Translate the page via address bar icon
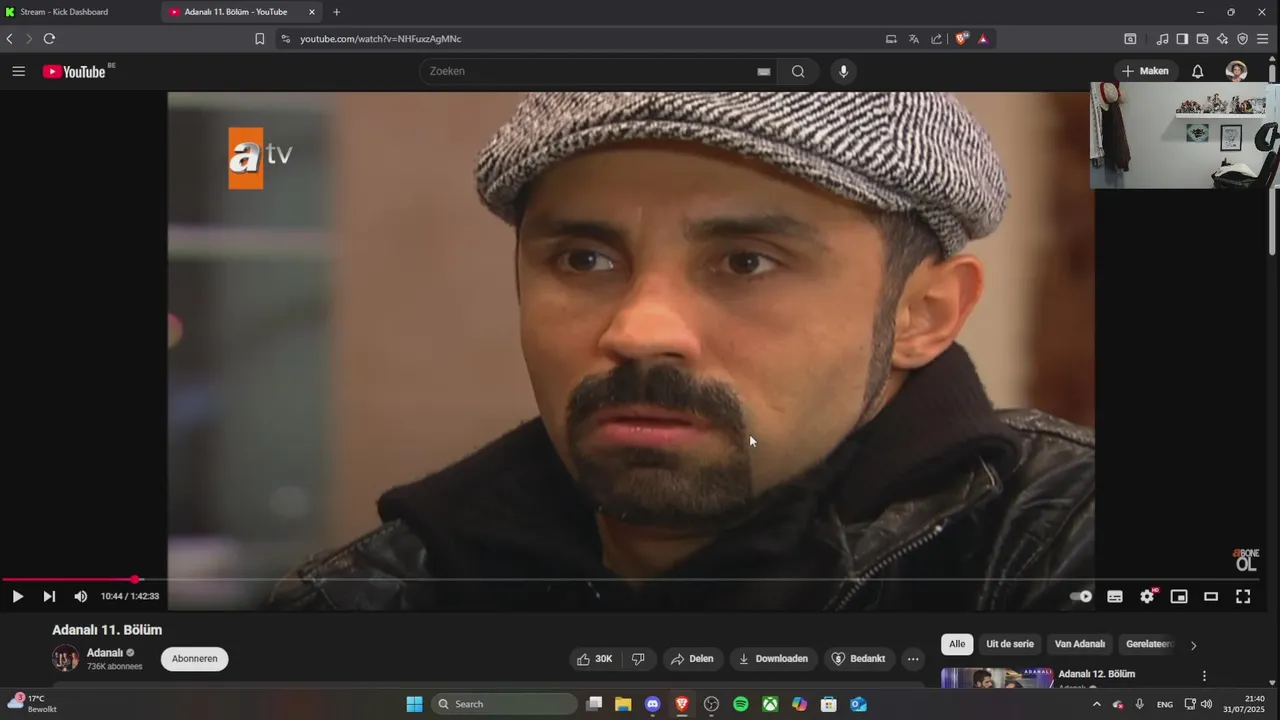The height and width of the screenshot is (720, 1280). click(x=914, y=39)
